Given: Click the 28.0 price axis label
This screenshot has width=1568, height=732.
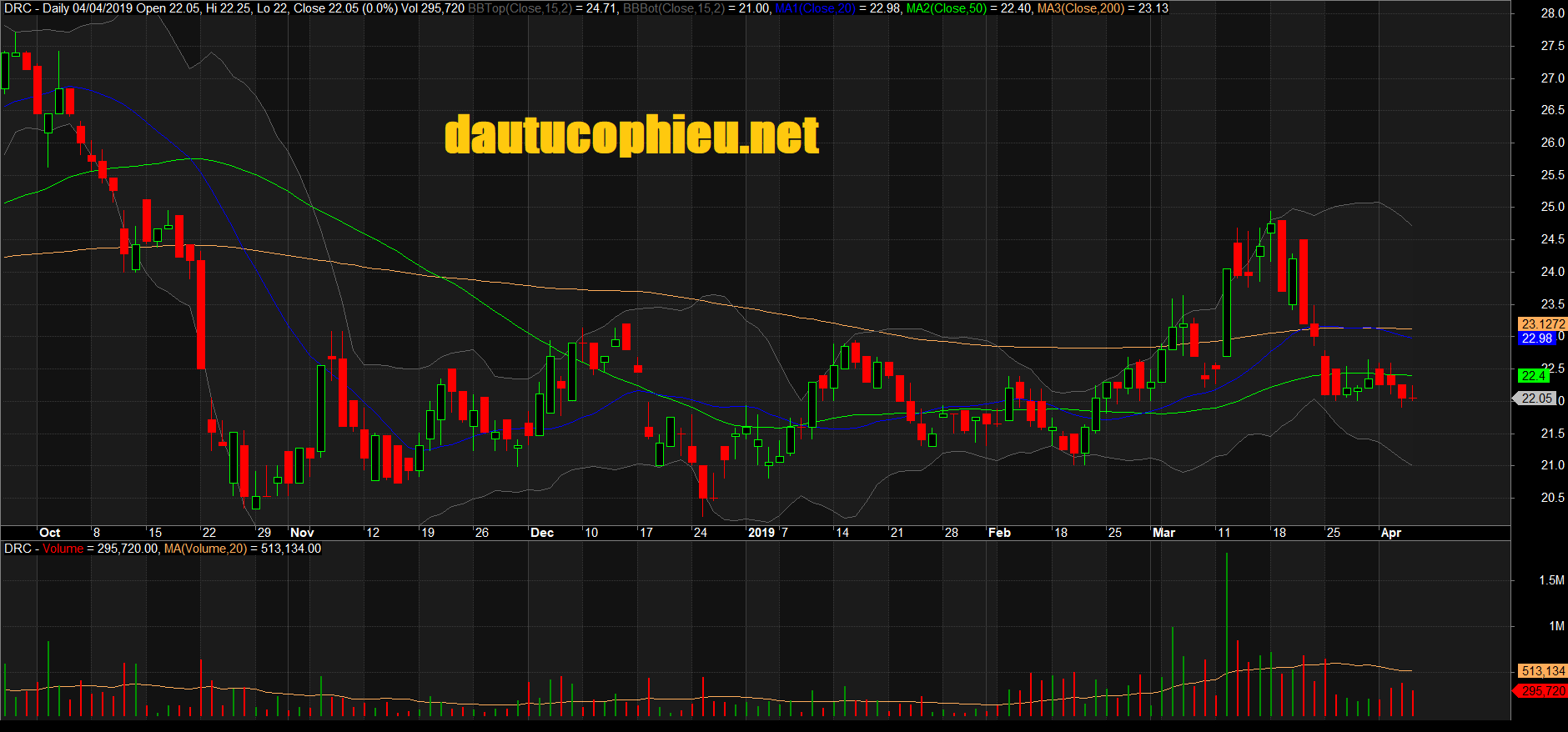Looking at the screenshot, I should pyautogui.click(x=1552, y=13).
